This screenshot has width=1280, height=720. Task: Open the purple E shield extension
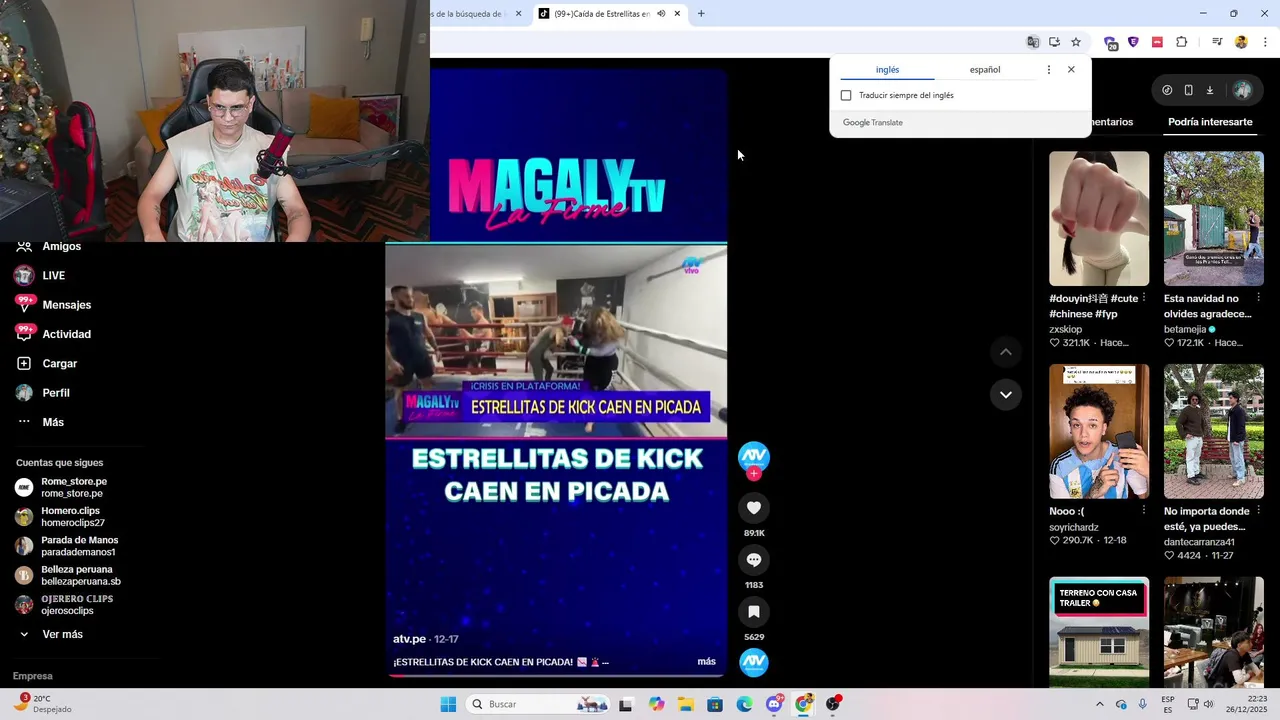point(1133,42)
